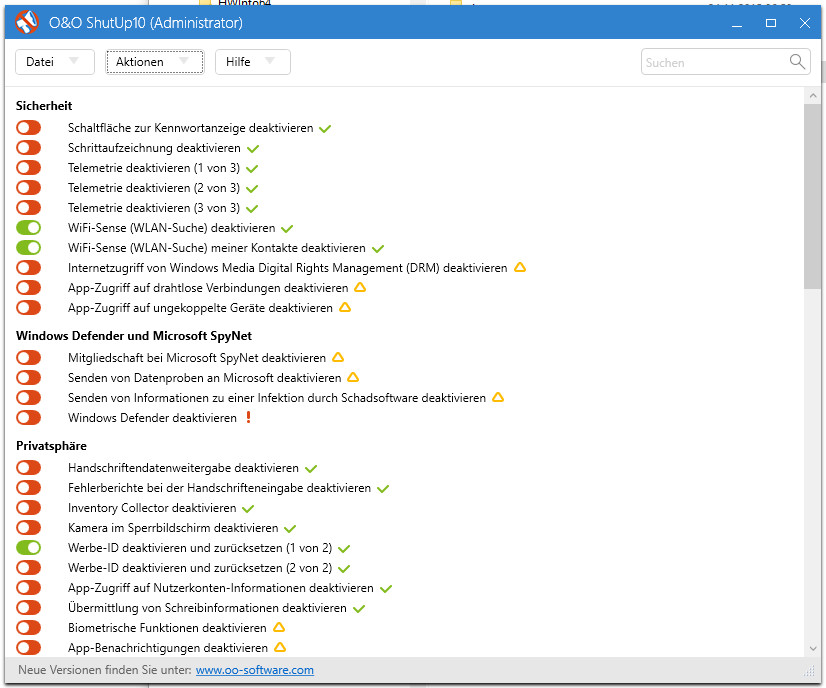Minimize the O&O ShutUp10 window
This screenshot has height=688, width=826.
point(737,23)
